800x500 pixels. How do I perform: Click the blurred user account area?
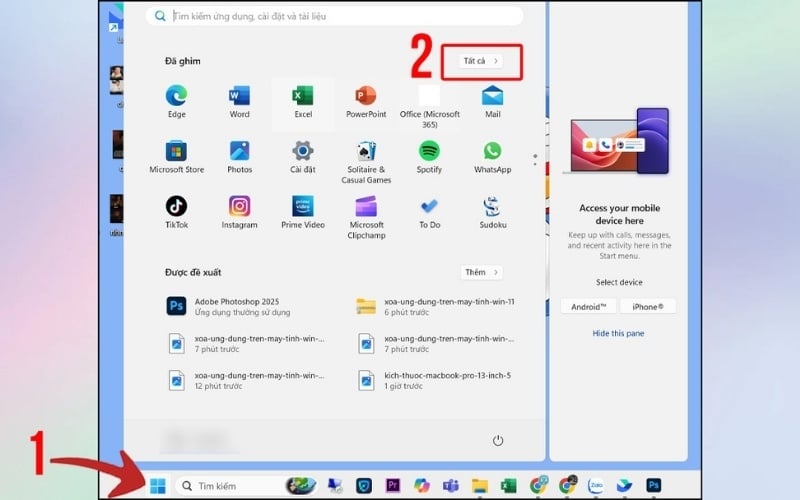[199, 441]
